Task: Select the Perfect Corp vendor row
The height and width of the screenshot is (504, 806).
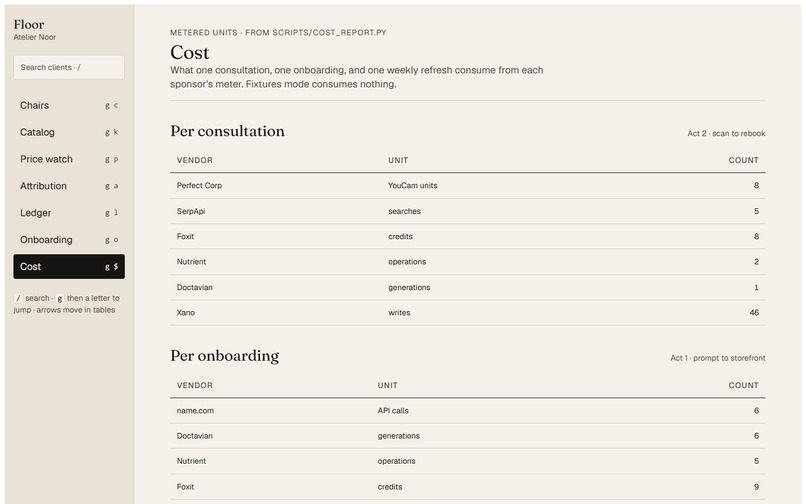Action: pyautogui.click(x=468, y=186)
